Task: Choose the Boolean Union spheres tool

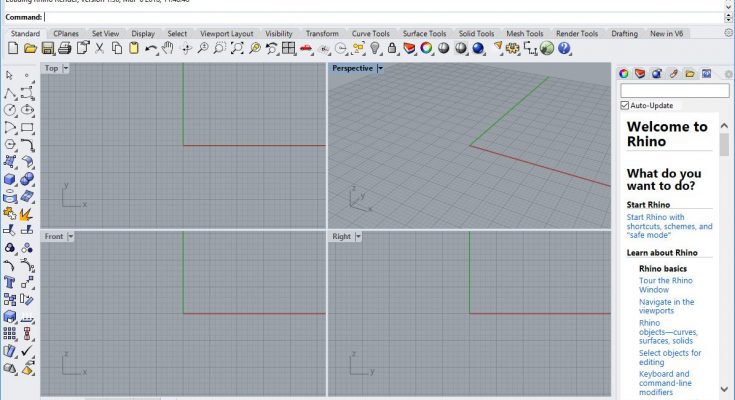Action: tap(27, 179)
